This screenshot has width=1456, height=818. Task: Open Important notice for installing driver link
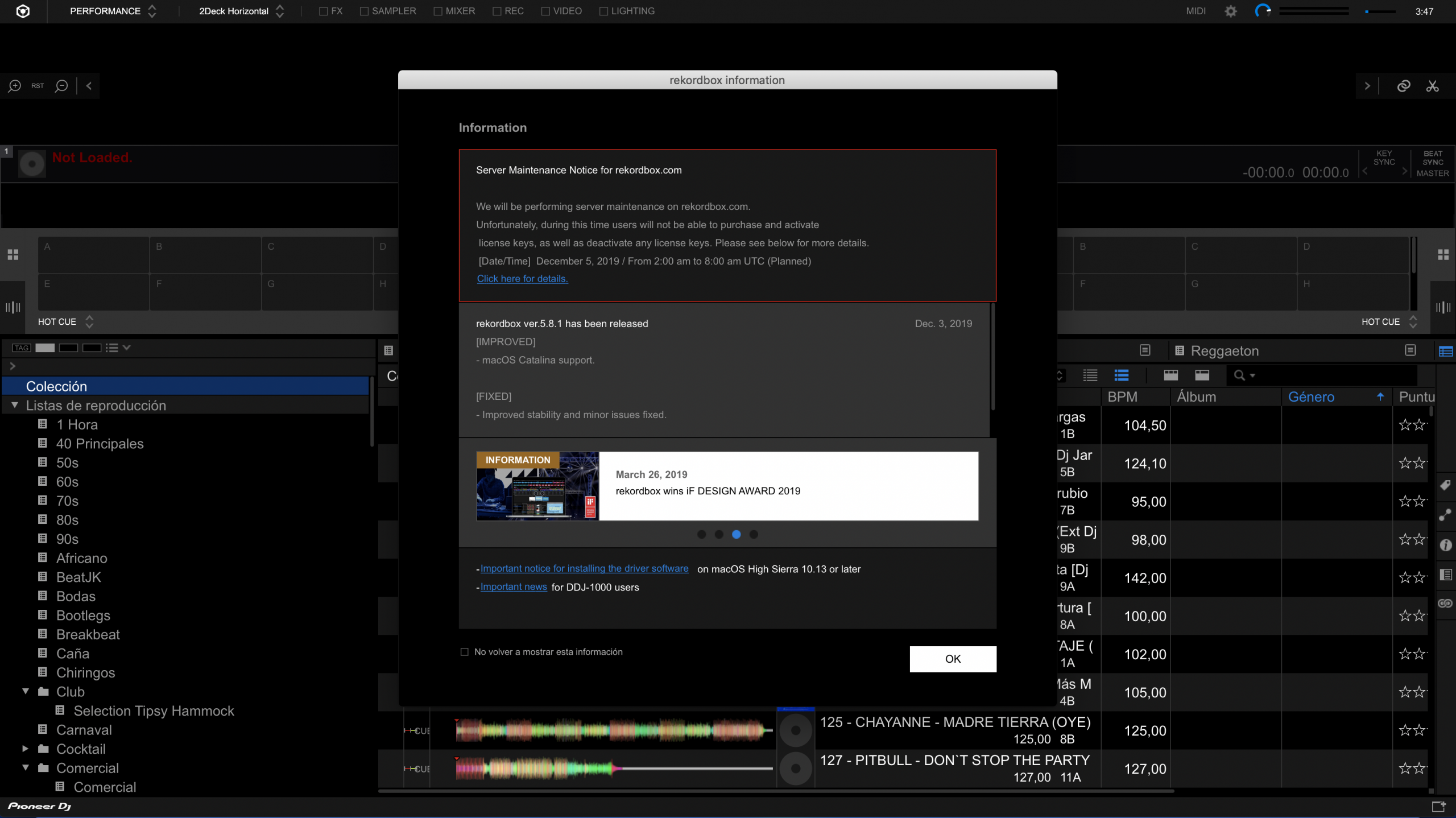pos(584,568)
